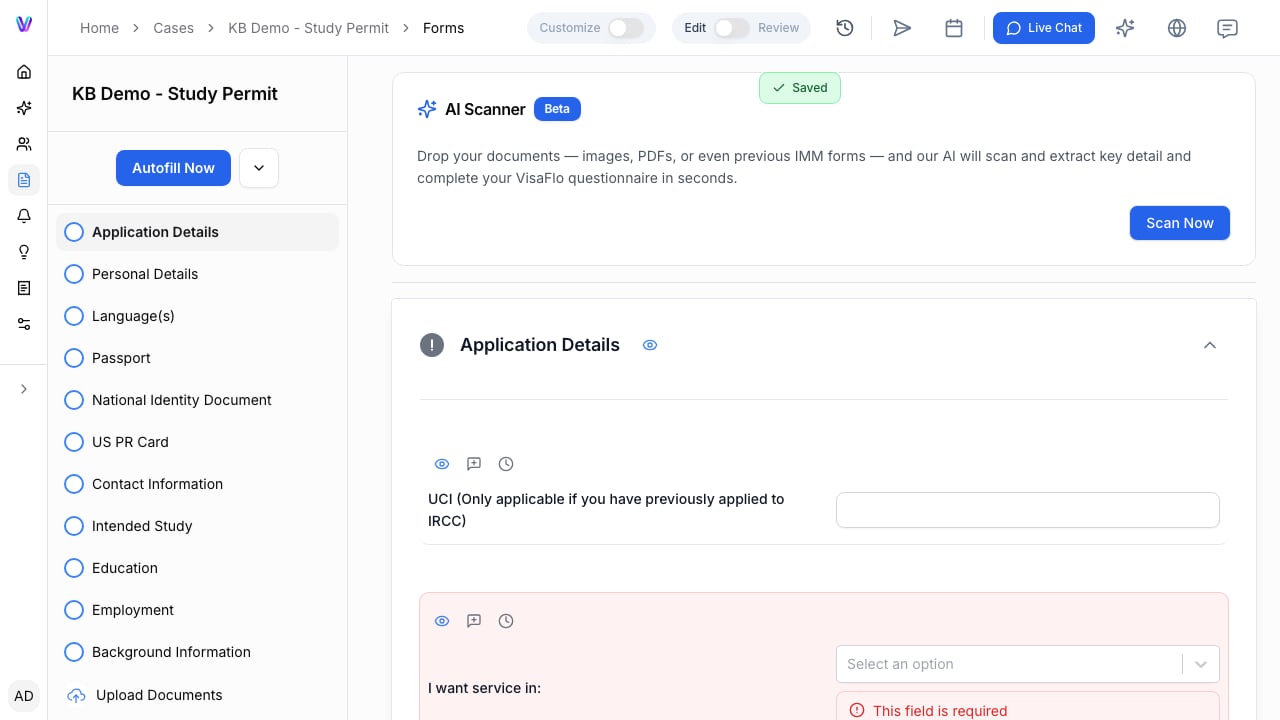
Task: Click the This field is required error icon
Action: click(x=857, y=710)
